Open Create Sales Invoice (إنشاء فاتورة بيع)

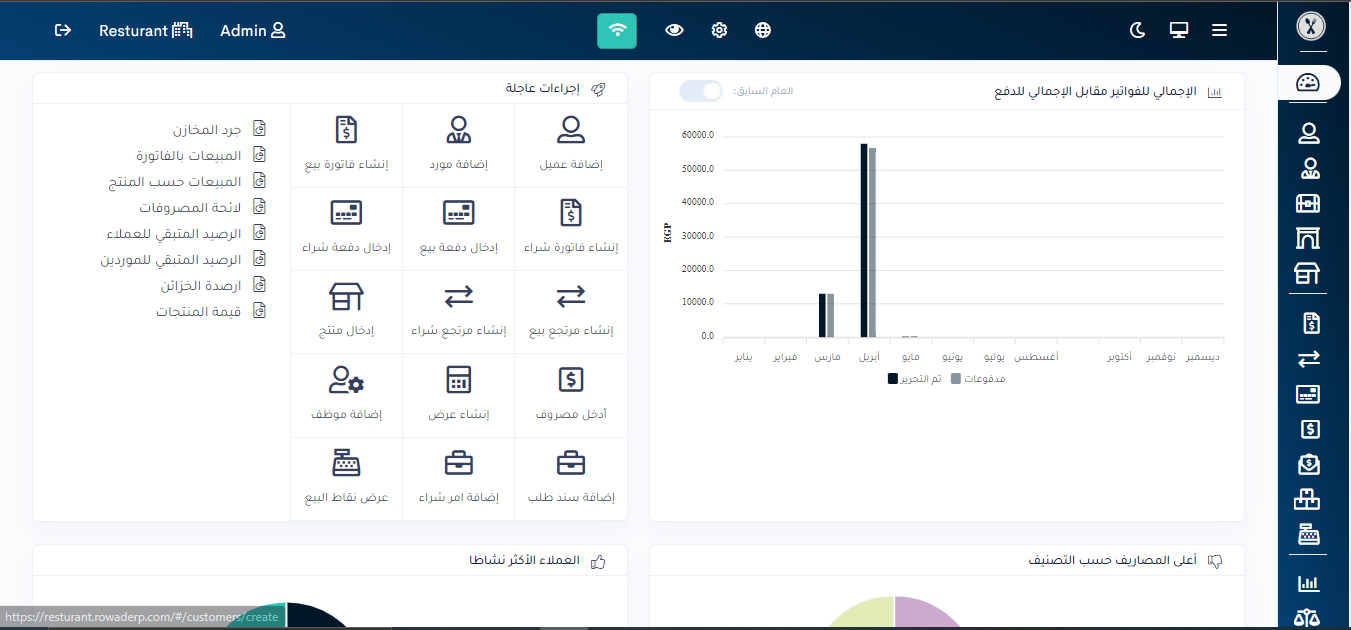tap(345, 130)
